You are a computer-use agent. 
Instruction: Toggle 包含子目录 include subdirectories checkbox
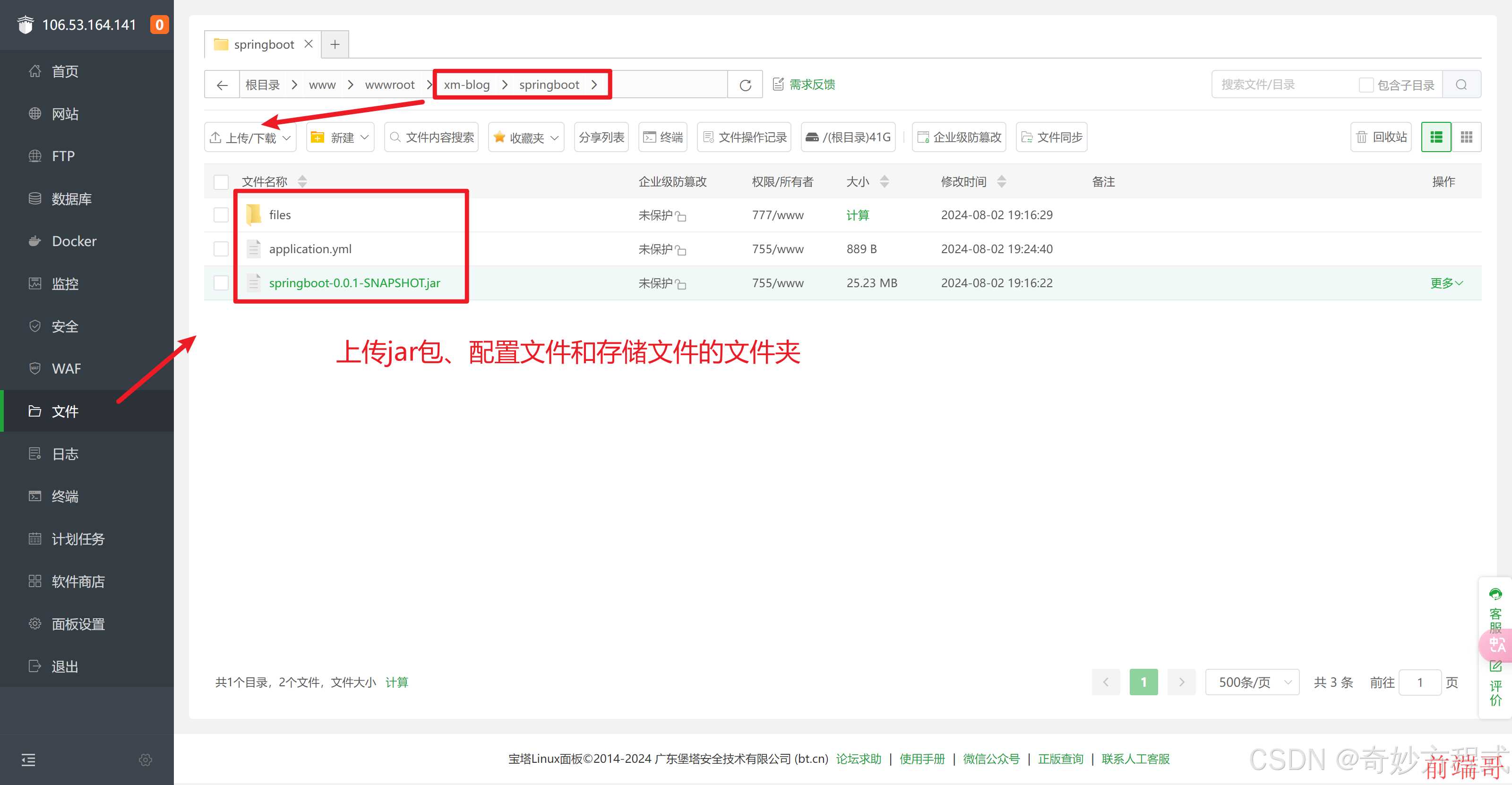1366,85
